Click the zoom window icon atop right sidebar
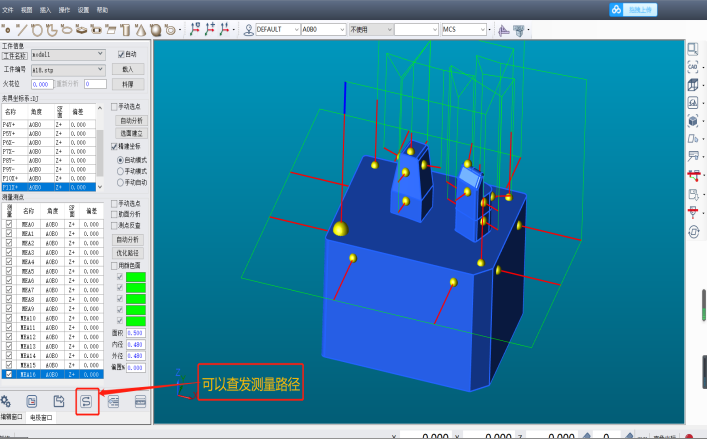 tap(692, 48)
